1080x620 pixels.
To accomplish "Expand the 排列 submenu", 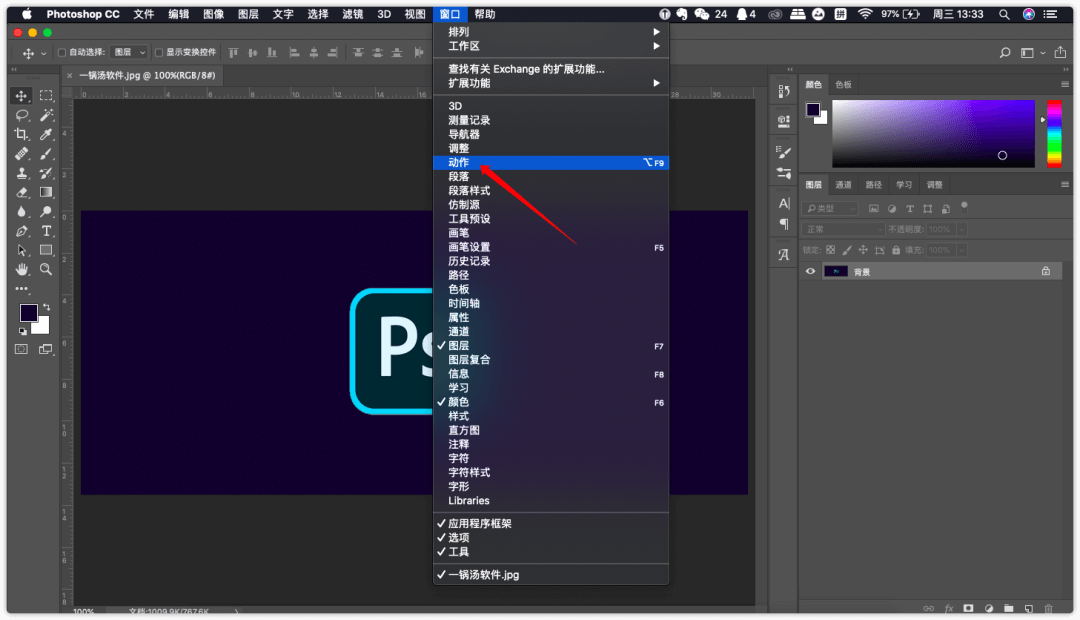I will 550,32.
